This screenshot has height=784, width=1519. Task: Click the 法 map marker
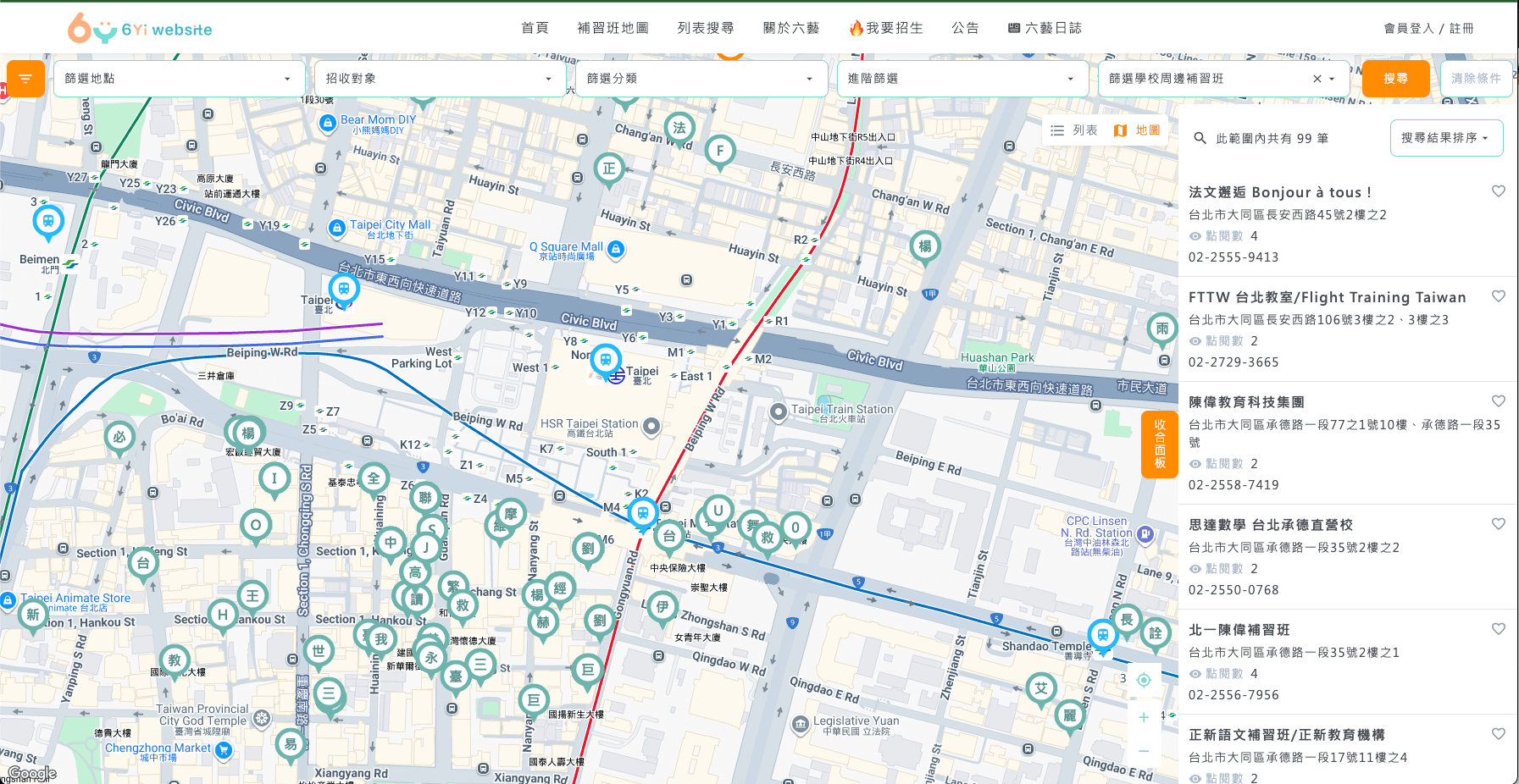point(679,129)
